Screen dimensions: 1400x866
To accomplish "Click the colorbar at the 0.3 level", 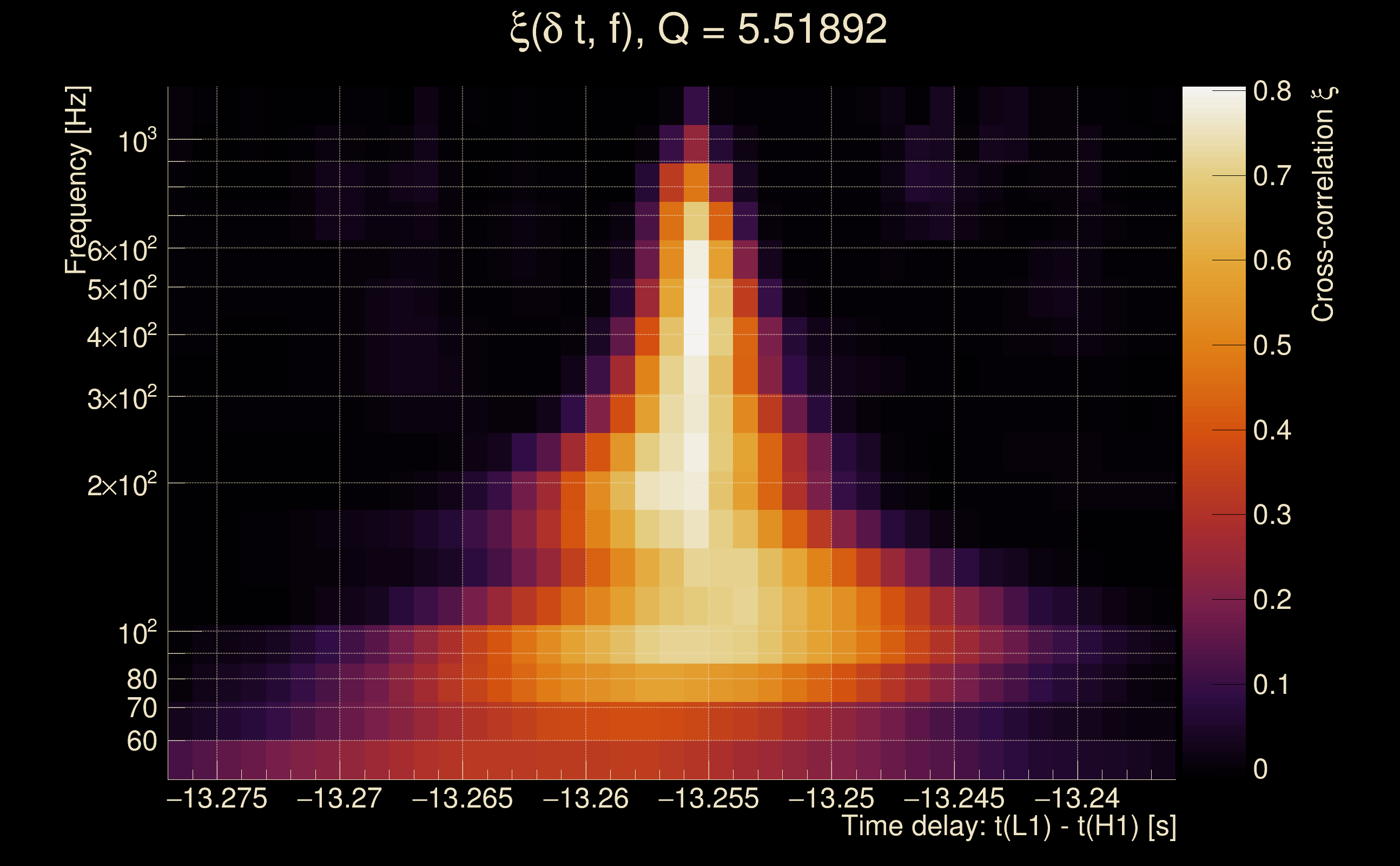I will click(x=1213, y=514).
